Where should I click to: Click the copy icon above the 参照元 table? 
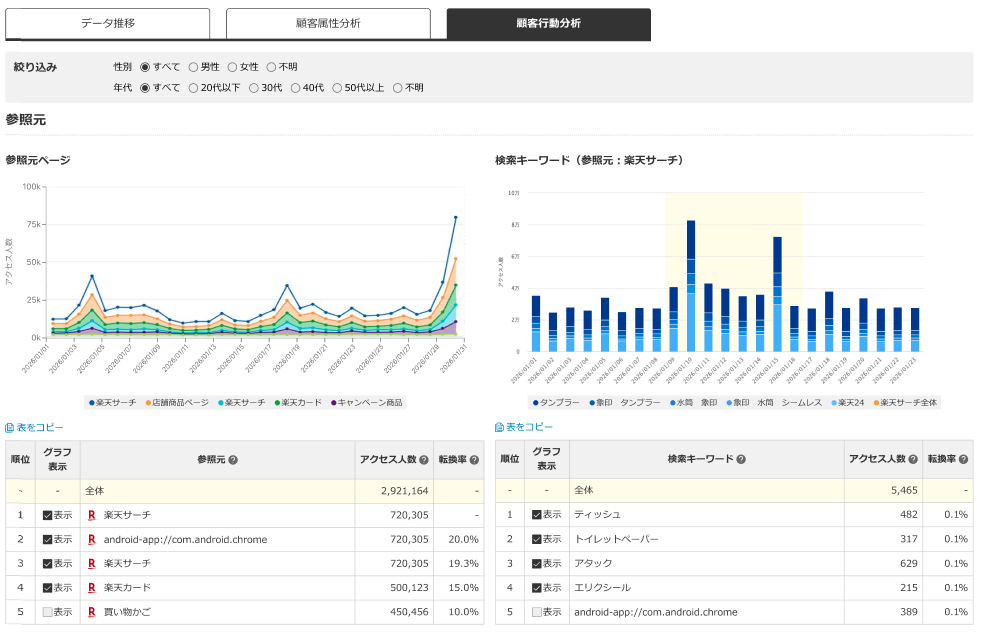(x=9, y=428)
